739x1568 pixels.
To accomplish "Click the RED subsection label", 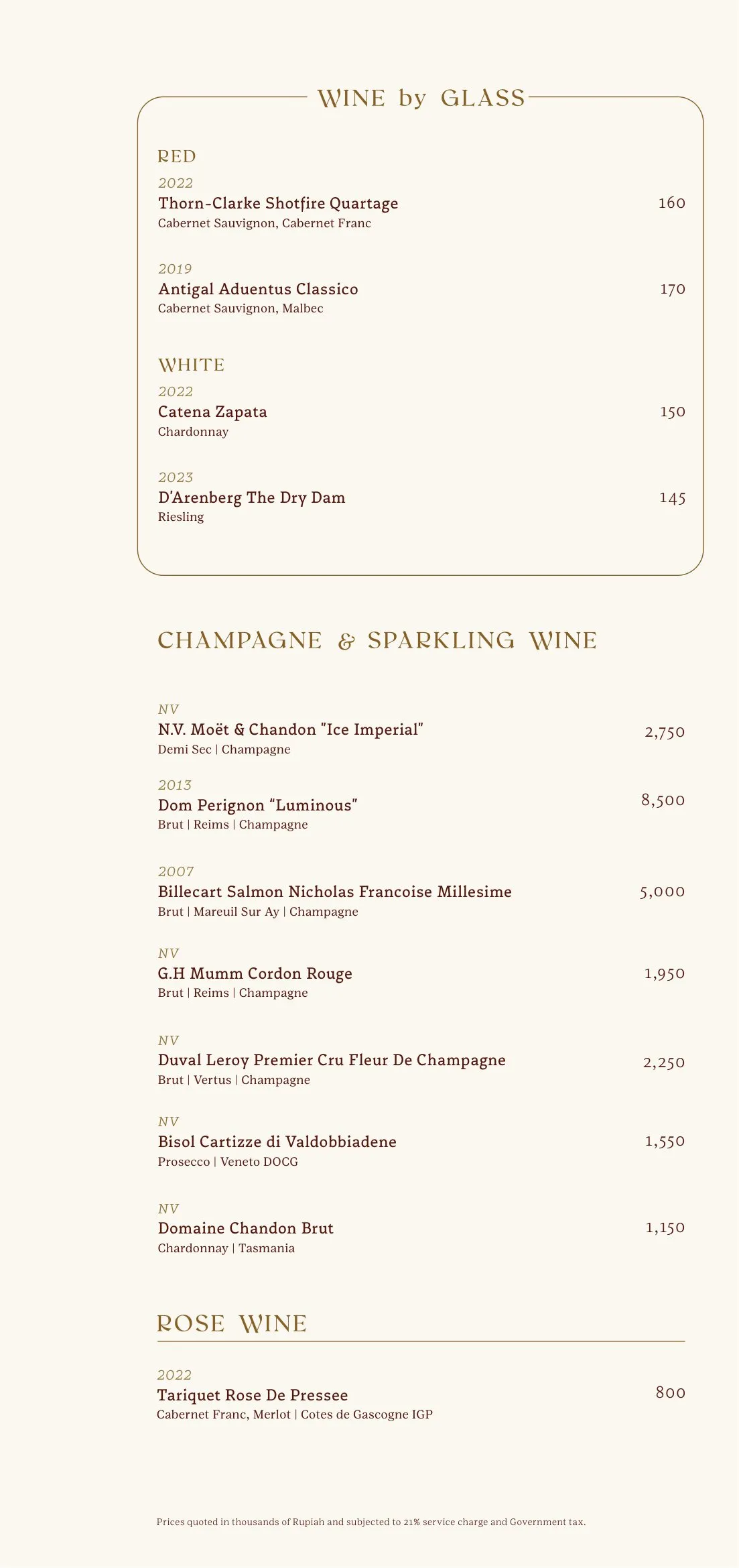I will 177,157.
